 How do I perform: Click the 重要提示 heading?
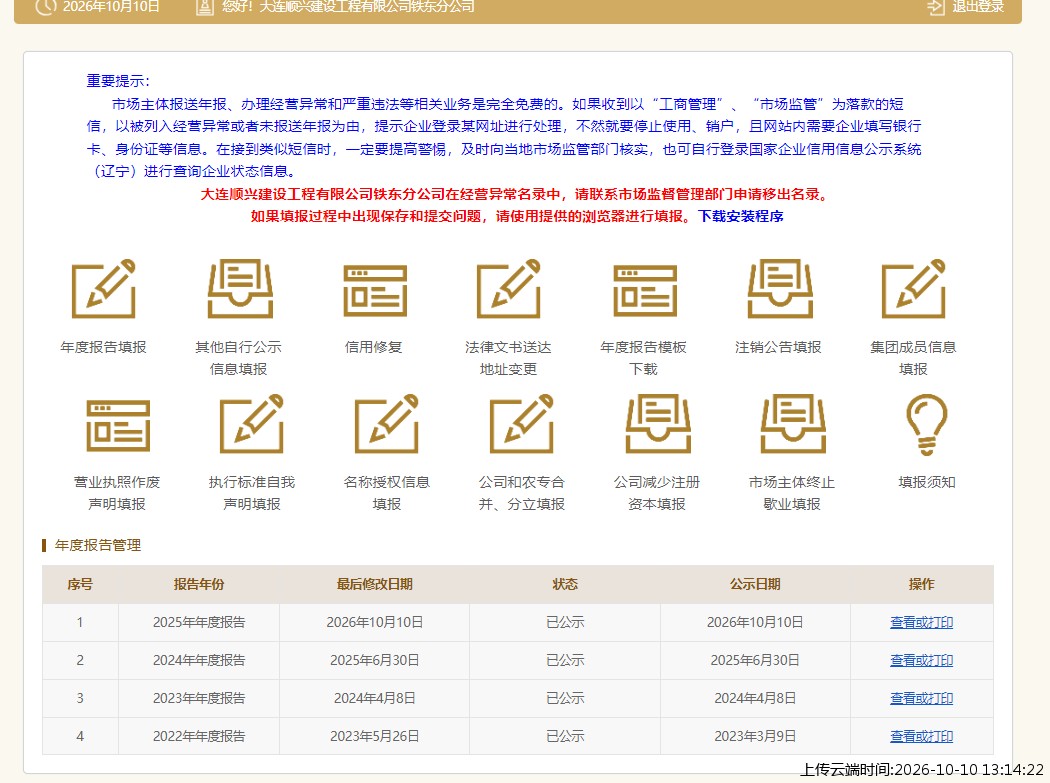click(x=118, y=81)
